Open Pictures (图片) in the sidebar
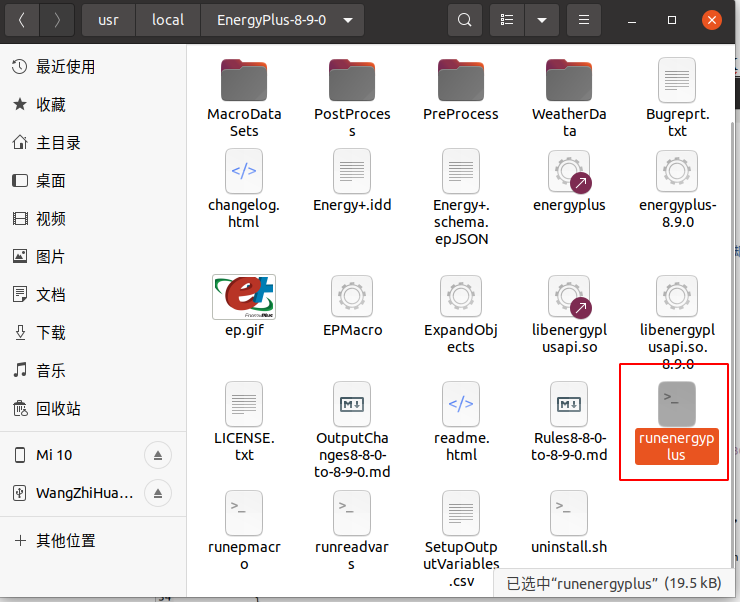Viewport: 740px width, 602px height. click(93, 256)
